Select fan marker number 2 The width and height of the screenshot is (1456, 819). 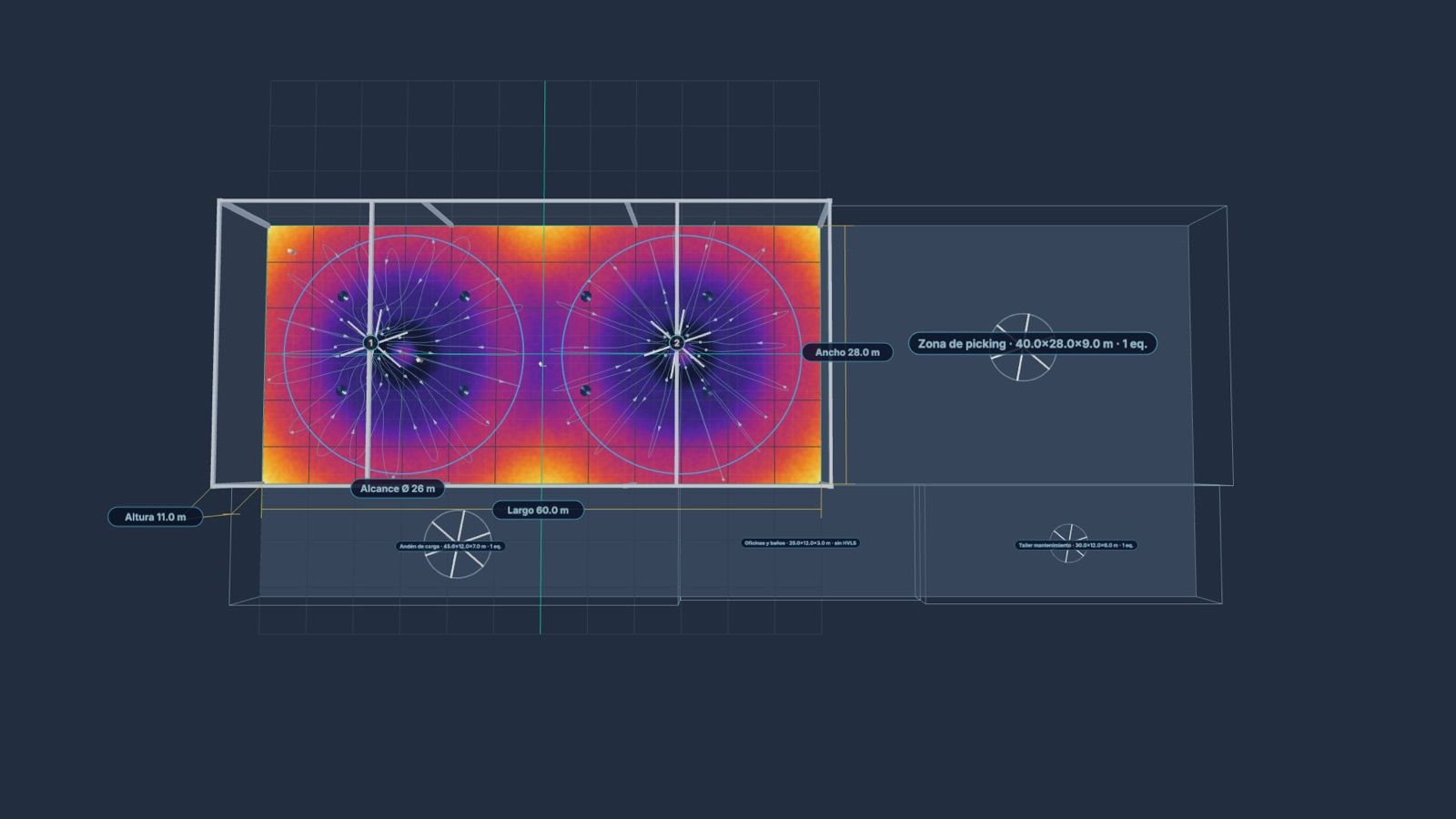click(x=676, y=343)
